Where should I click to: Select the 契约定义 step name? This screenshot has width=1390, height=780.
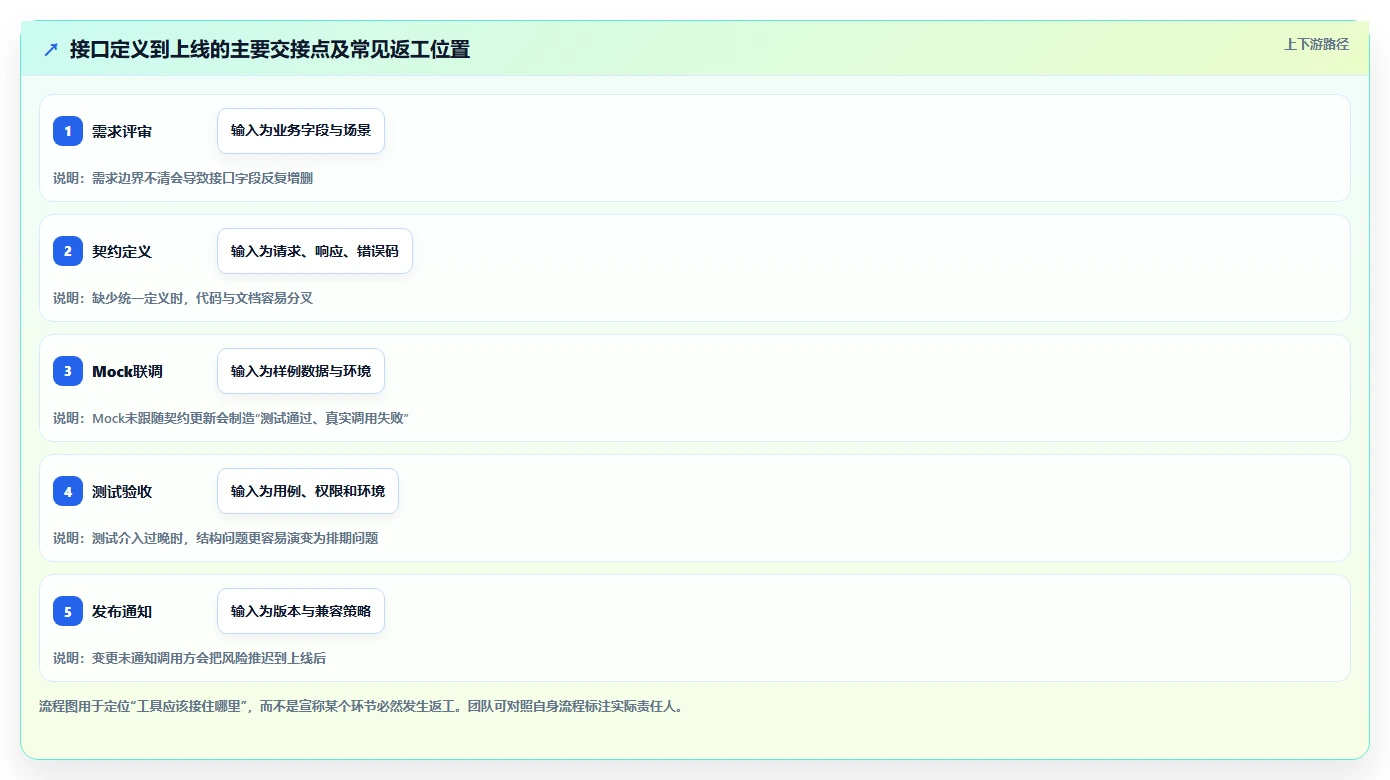pos(122,251)
